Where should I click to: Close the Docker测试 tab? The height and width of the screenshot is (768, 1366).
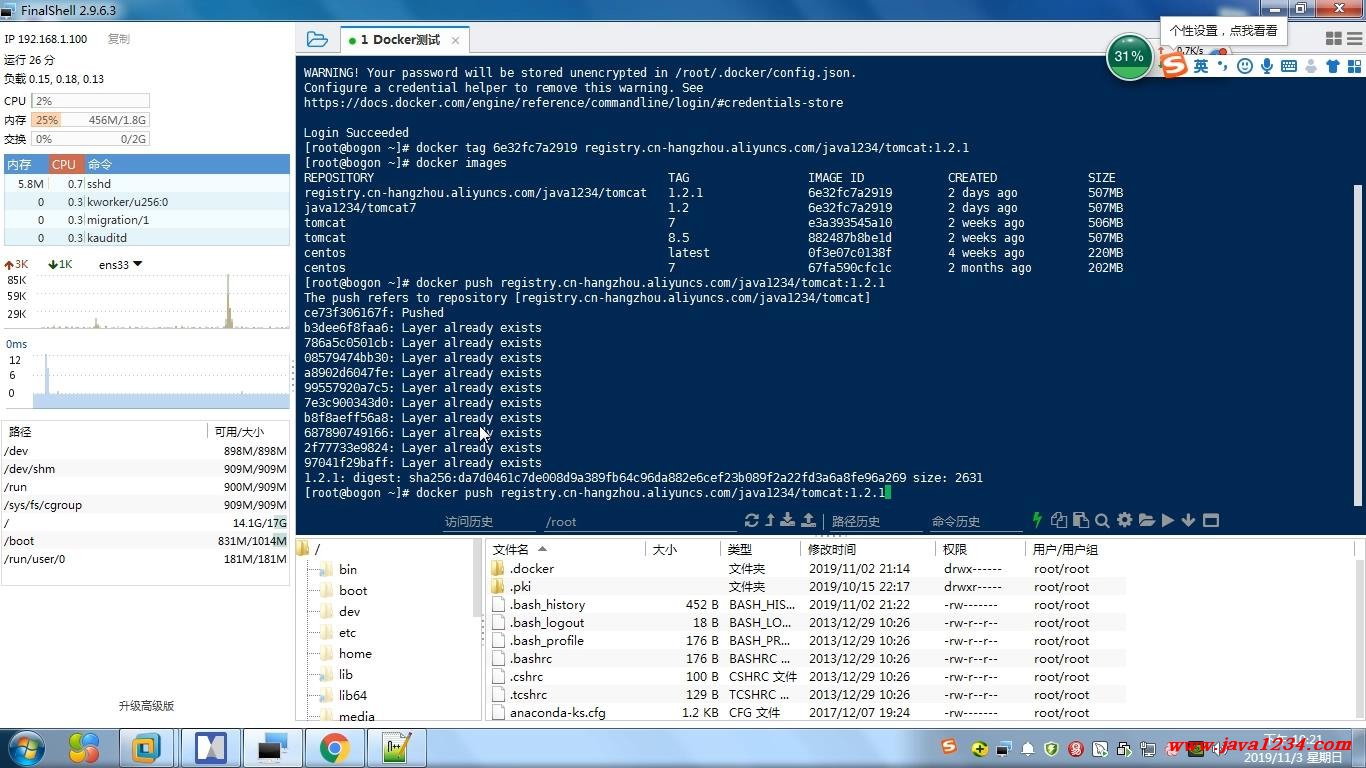point(455,40)
